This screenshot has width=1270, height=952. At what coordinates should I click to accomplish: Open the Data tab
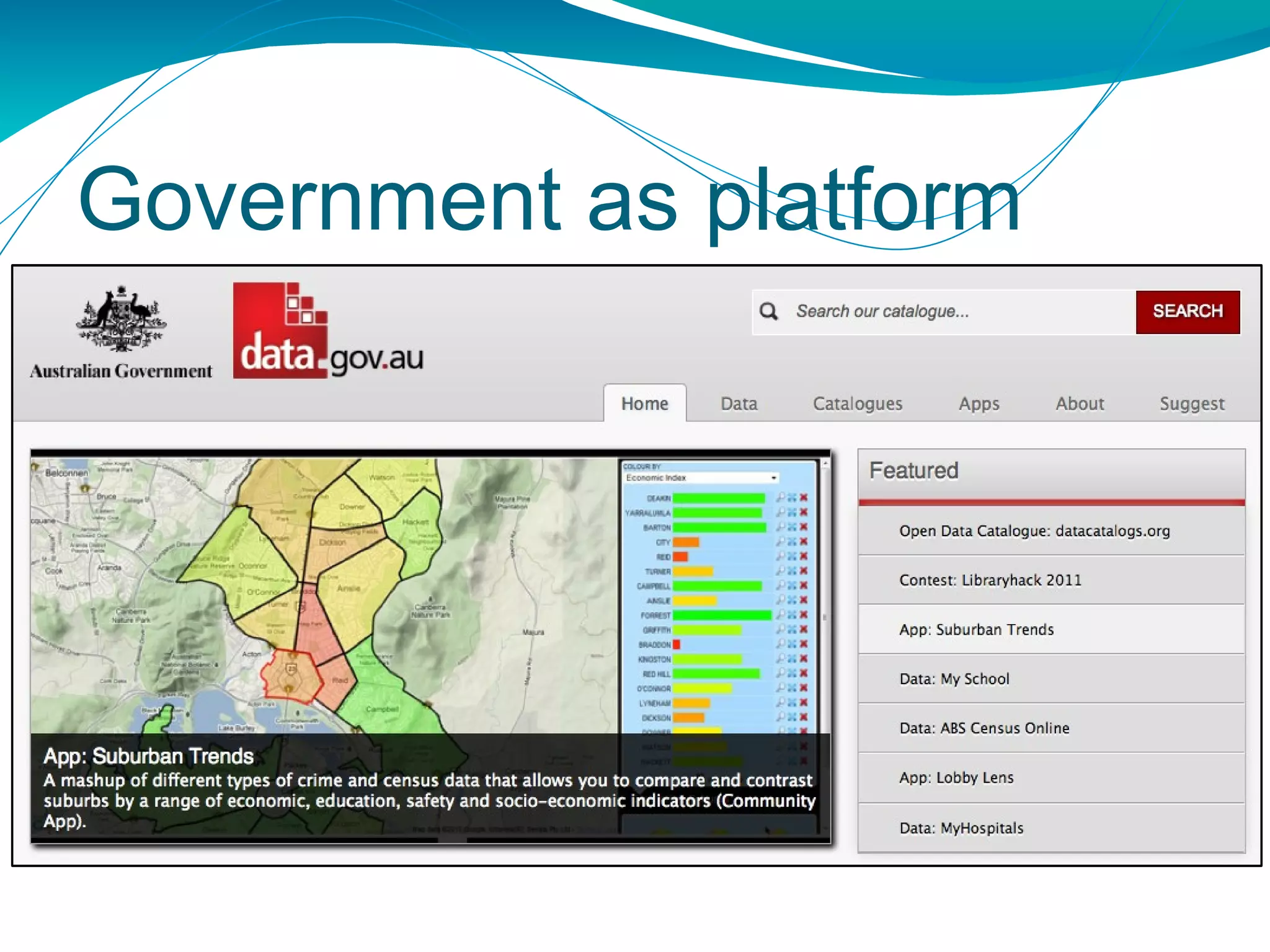739,403
